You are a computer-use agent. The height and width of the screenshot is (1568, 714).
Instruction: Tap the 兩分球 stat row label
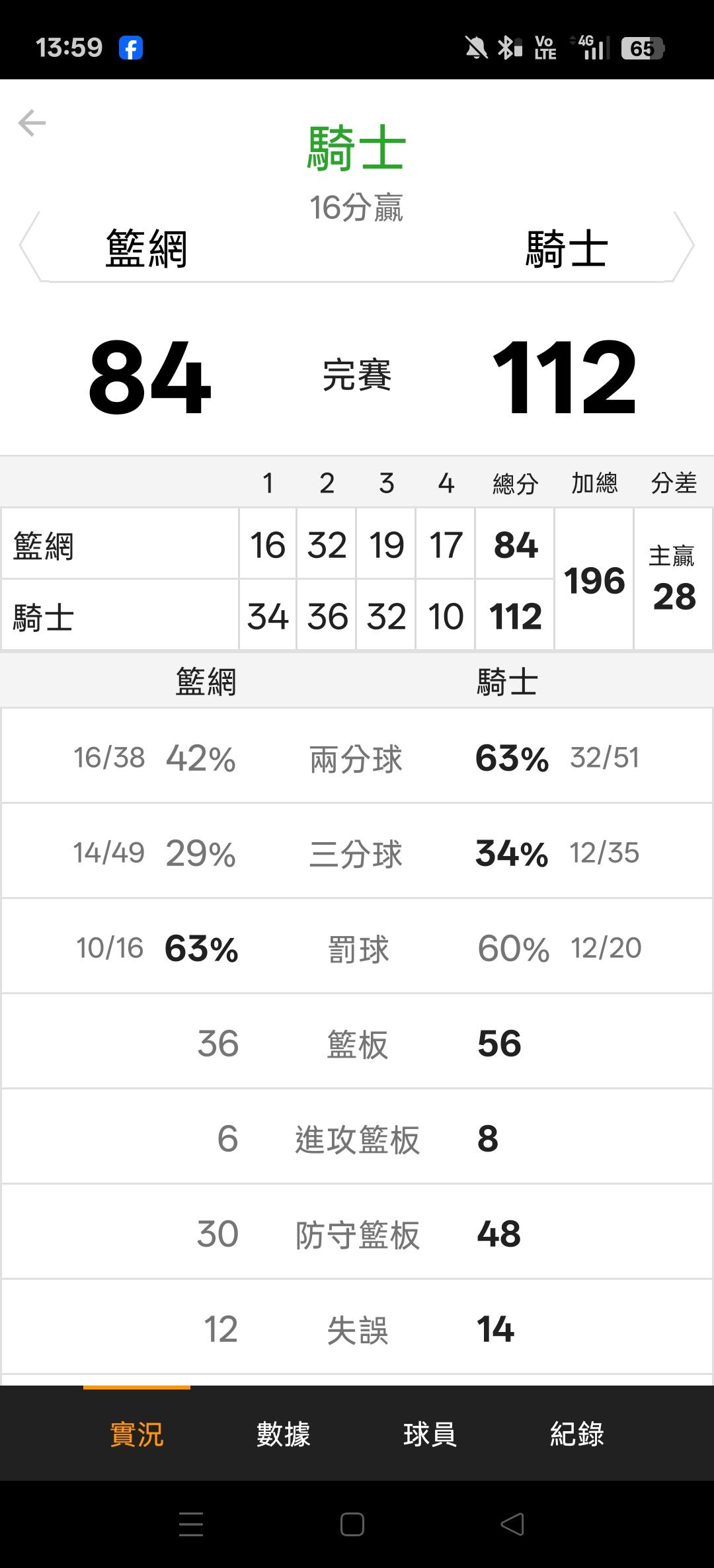(356, 758)
